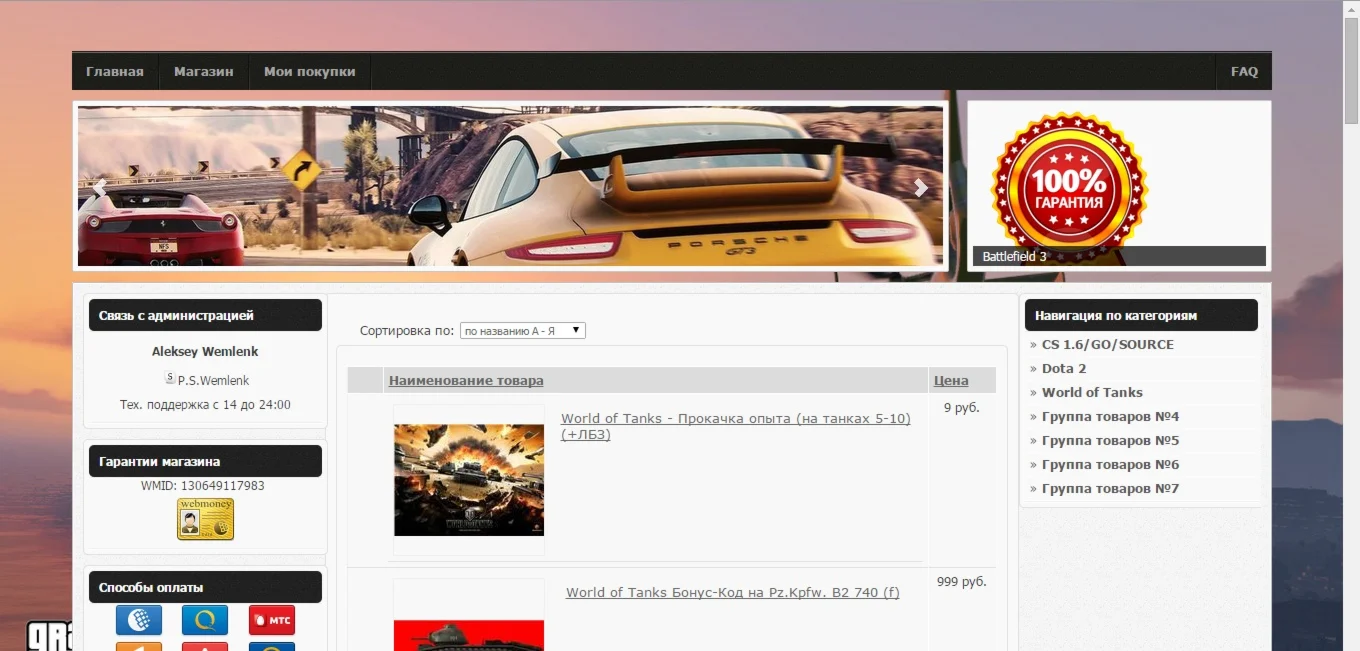
Task: Advance the banner carousel to next slide
Action: coord(921,187)
